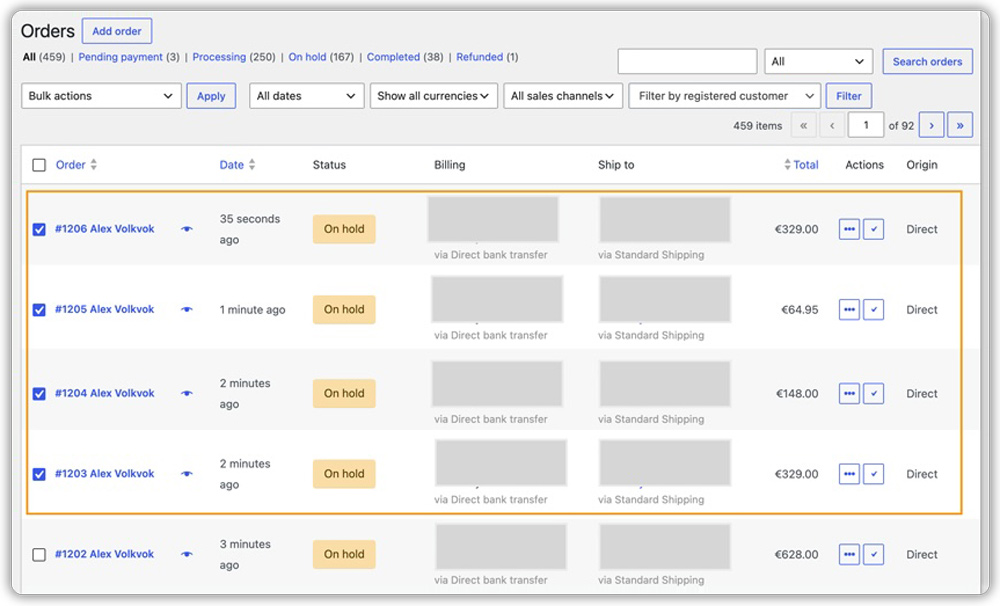The height and width of the screenshot is (606, 1000).
Task: Open the All dates dropdown
Action: tap(306, 96)
